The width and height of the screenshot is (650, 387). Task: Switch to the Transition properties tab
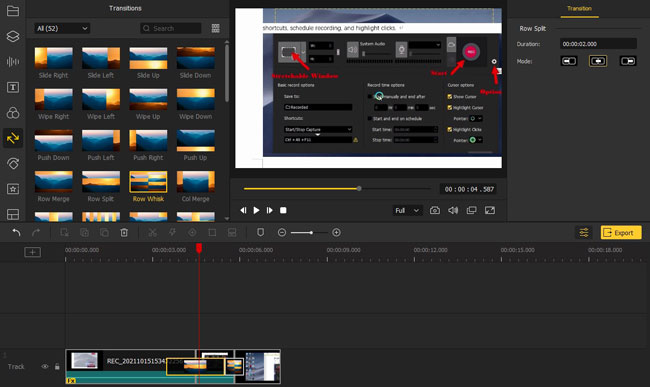579,8
